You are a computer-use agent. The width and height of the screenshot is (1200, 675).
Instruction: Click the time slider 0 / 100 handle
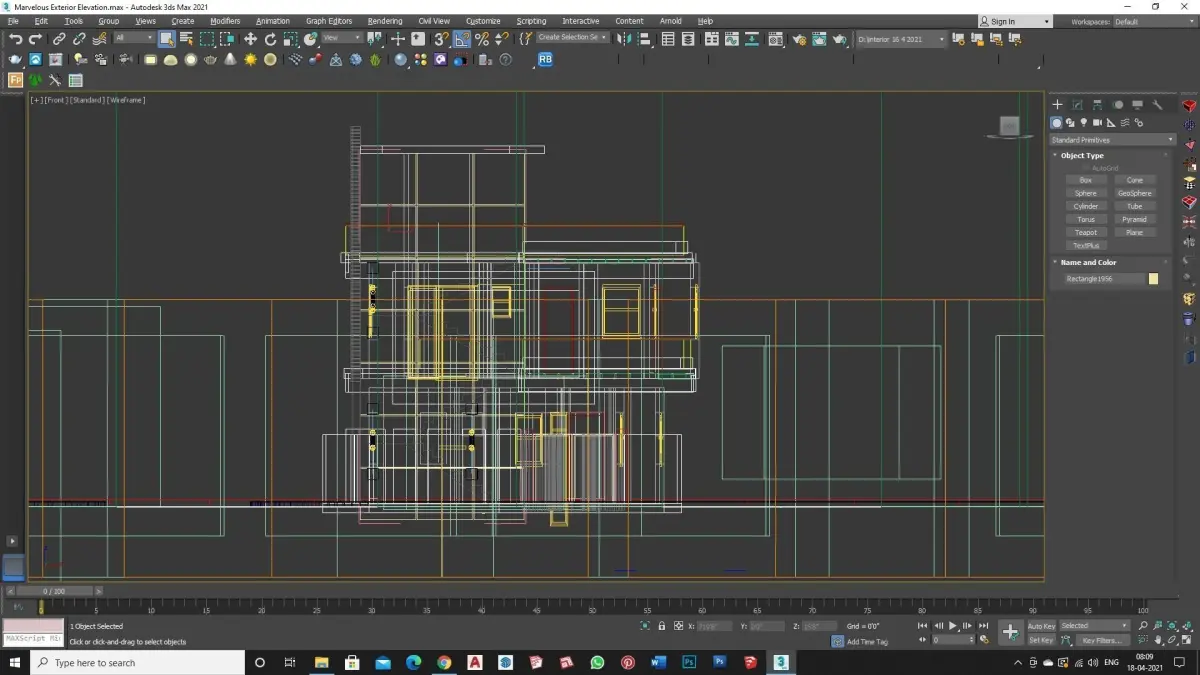click(x=54, y=591)
